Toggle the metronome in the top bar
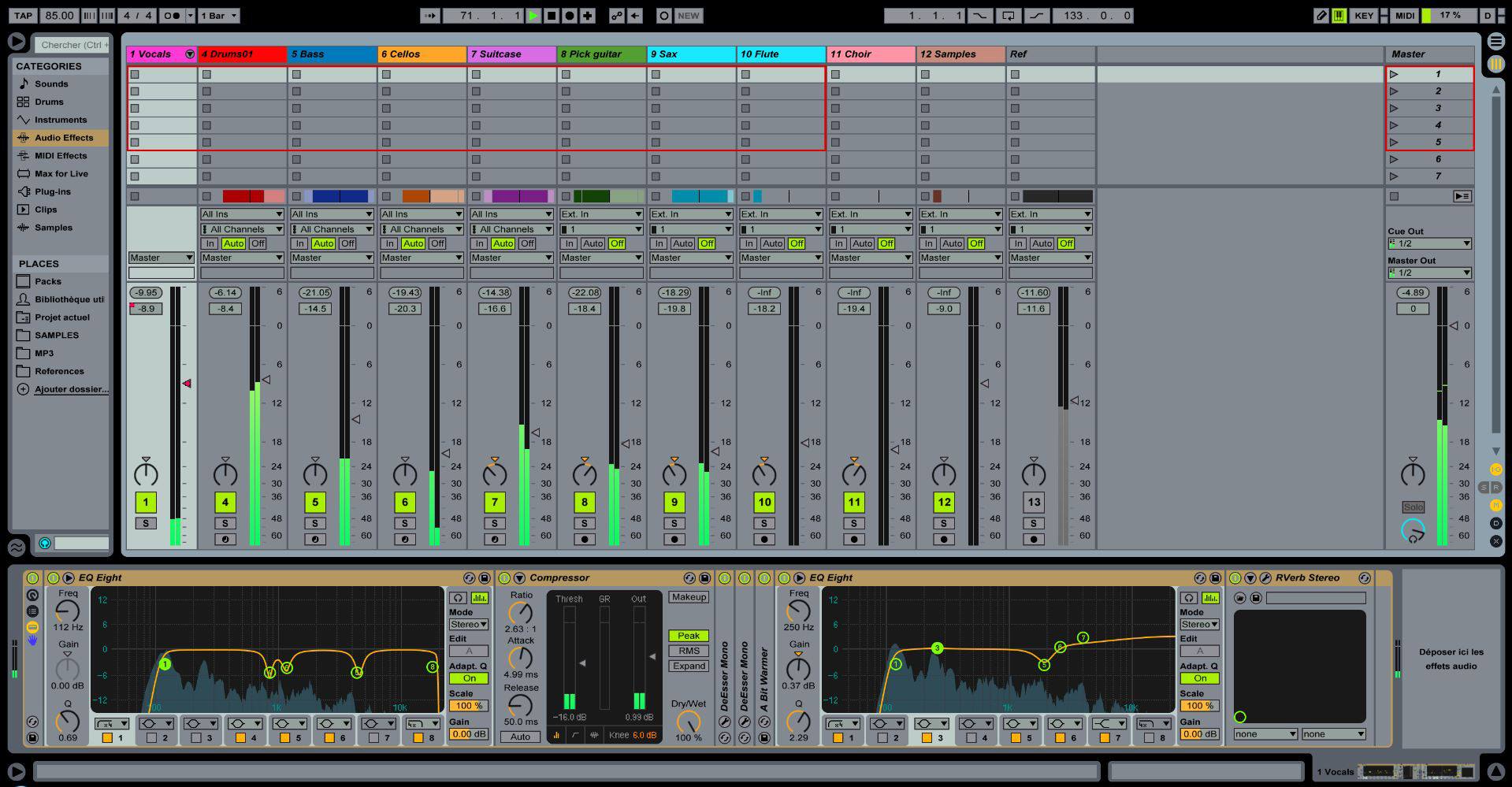1512x787 pixels. point(173,16)
